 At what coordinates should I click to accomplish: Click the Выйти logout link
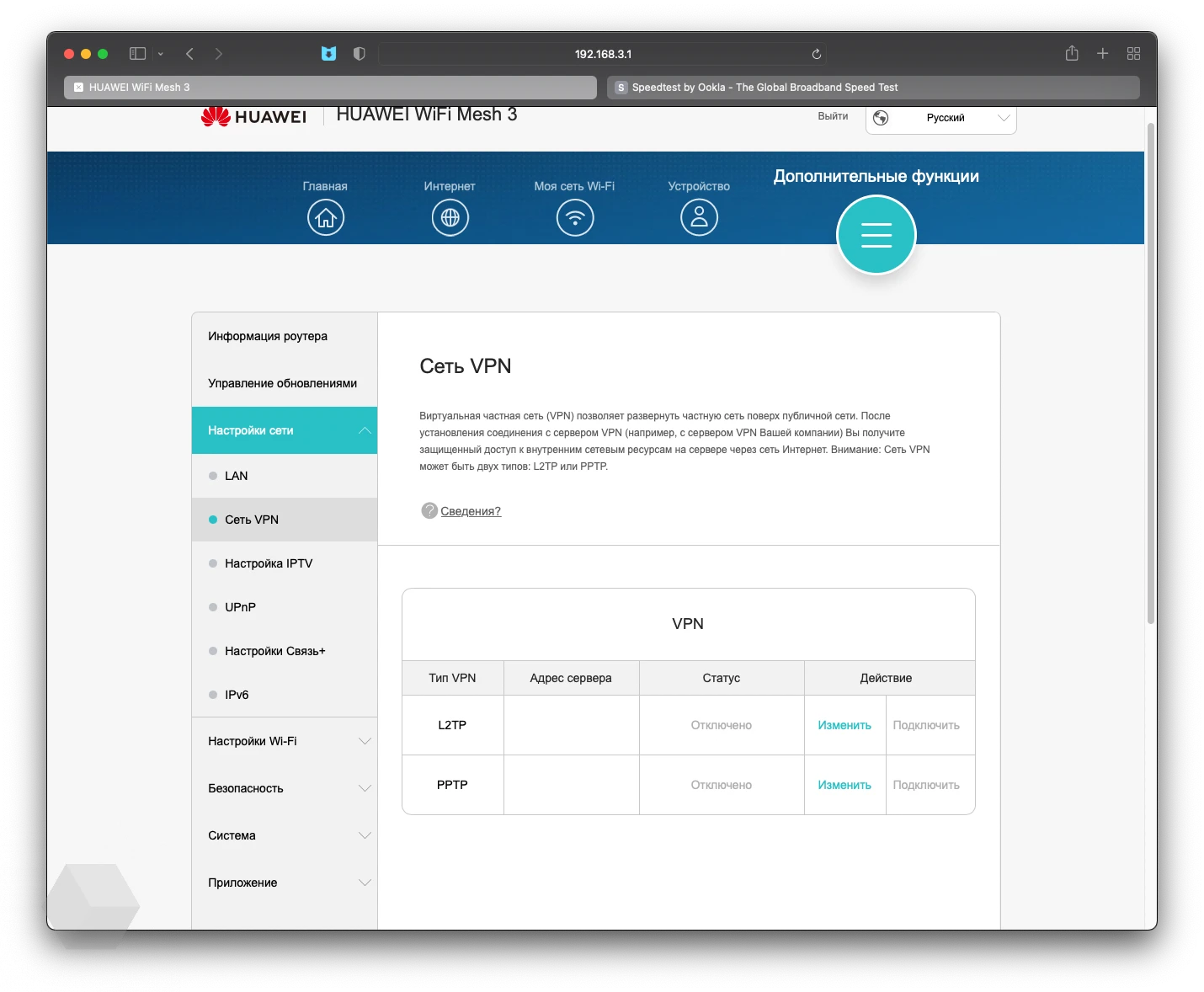coord(833,116)
